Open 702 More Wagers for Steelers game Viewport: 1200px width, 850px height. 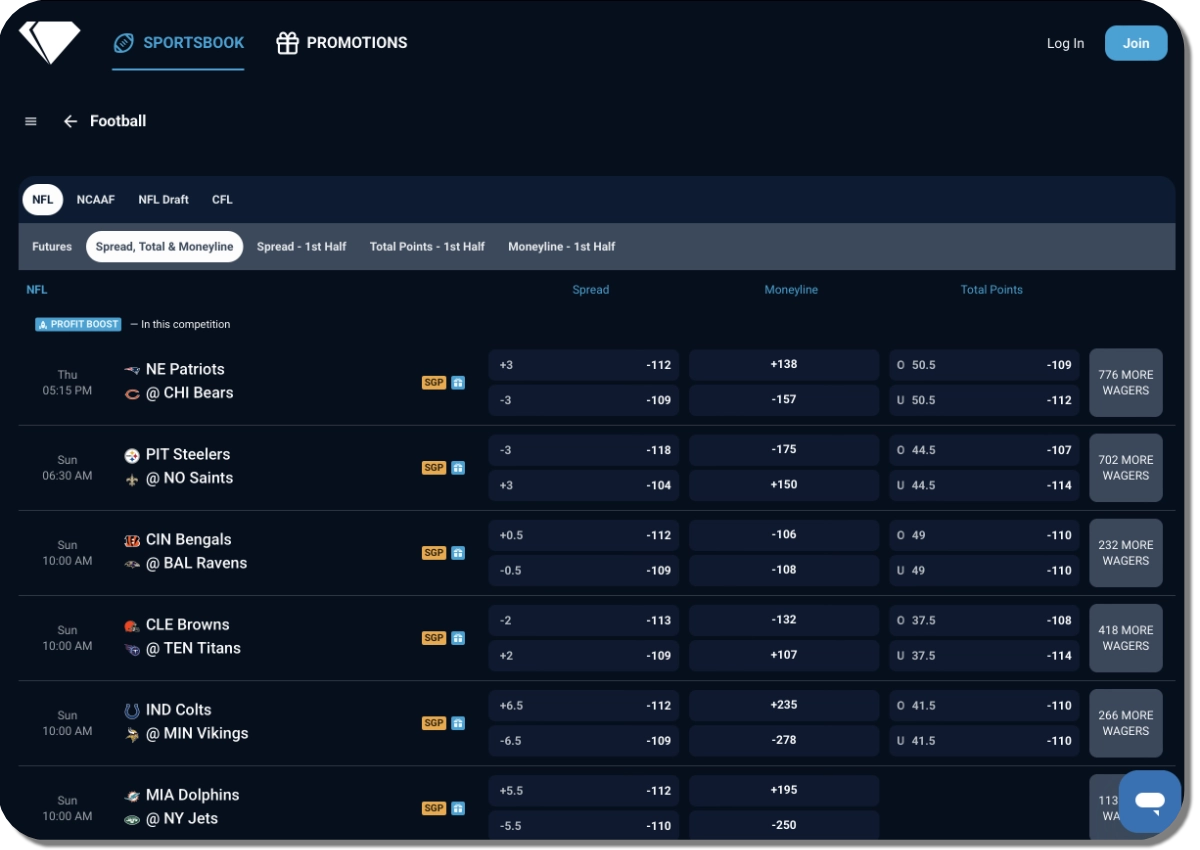pyautogui.click(x=1126, y=468)
